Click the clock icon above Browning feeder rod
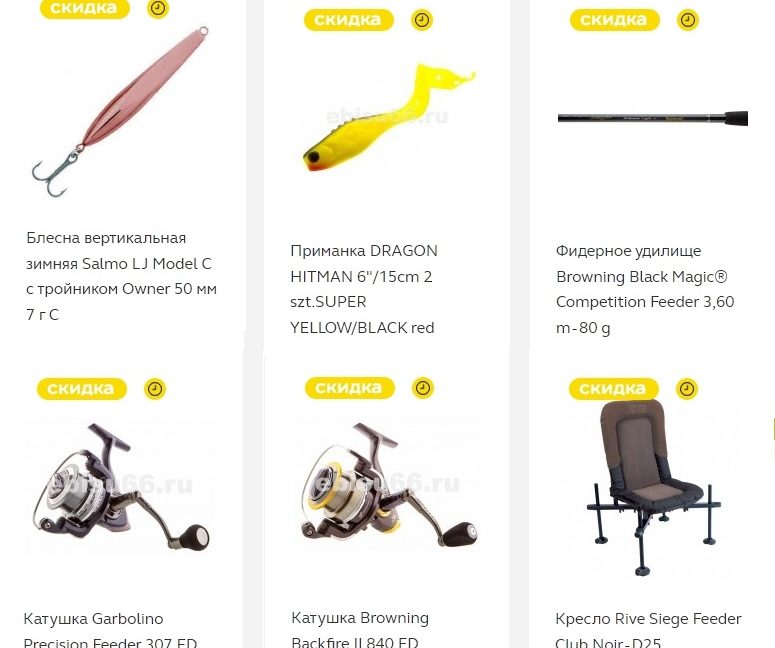775x648 pixels. click(x=688, y=20)
